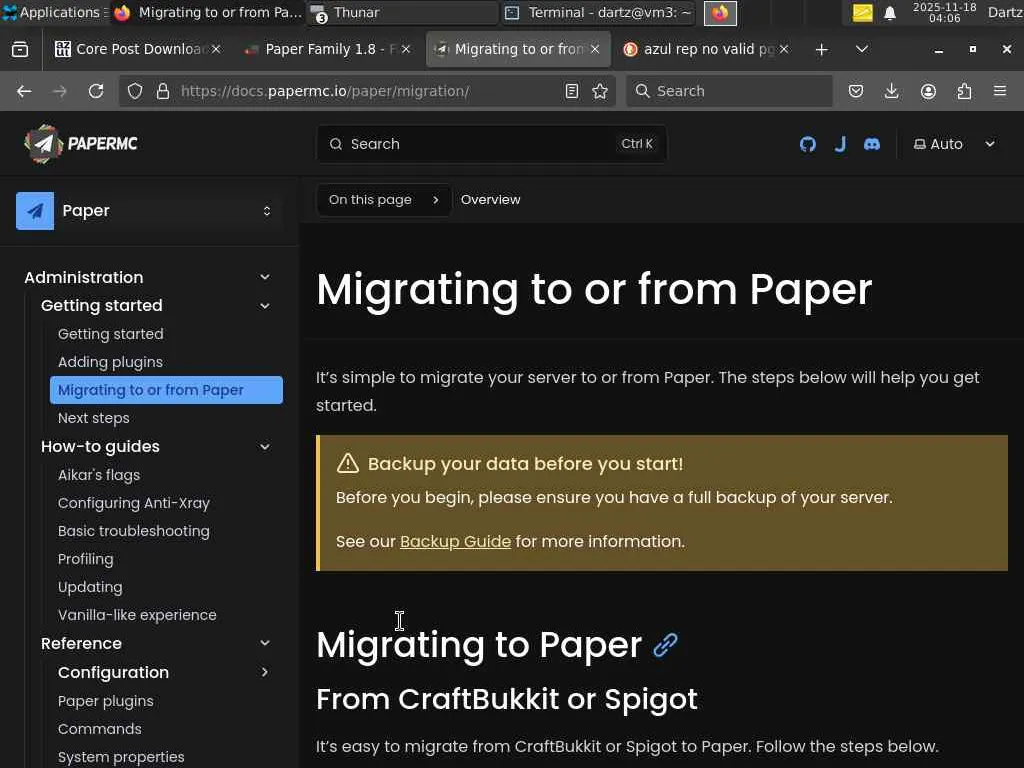Click the yellow mail tray icon

[x=862, y=13]
